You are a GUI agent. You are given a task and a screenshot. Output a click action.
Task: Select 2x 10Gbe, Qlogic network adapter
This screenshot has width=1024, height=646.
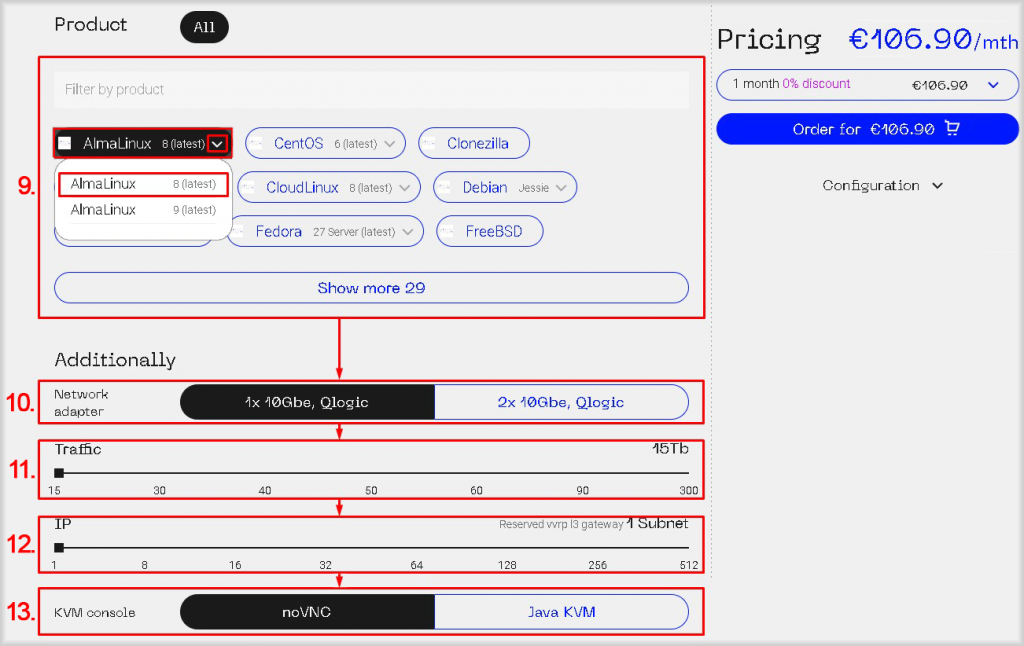pyautogui.click(x=561, y=402)
